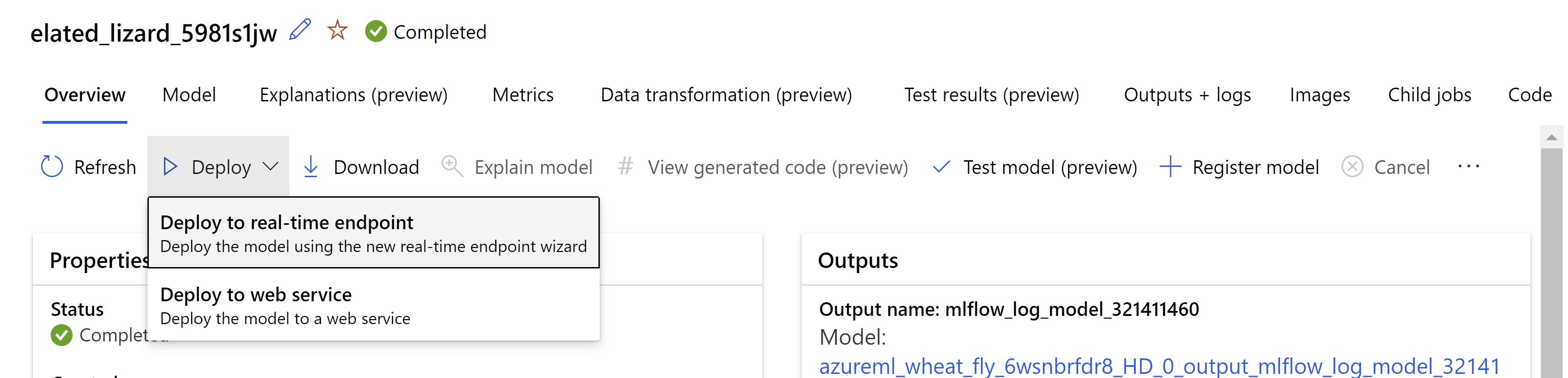This screenshot has width=1568, height=378.
Task: Click the pencil edit name icon
Action: tap(299, 30)
